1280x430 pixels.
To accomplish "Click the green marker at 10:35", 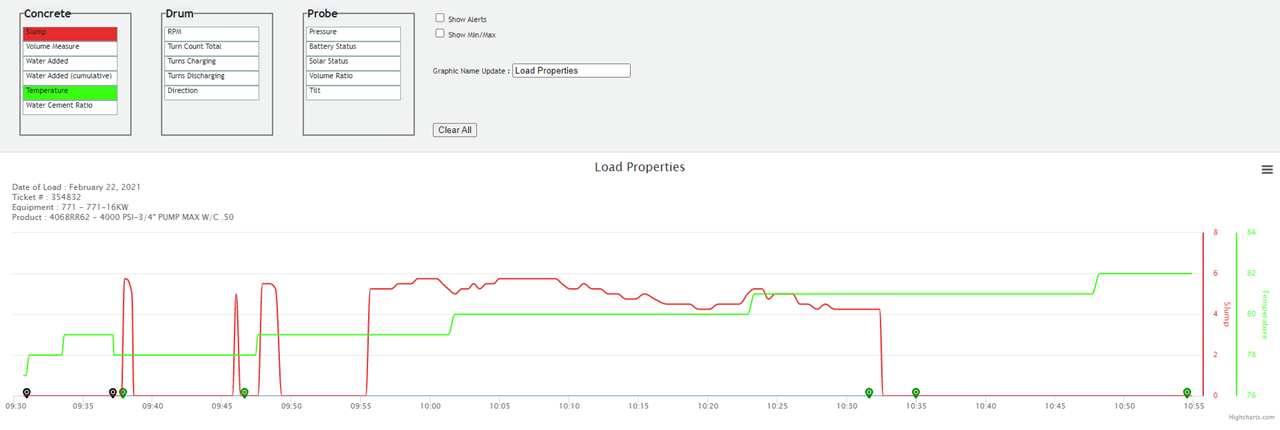I will point(916,393).
